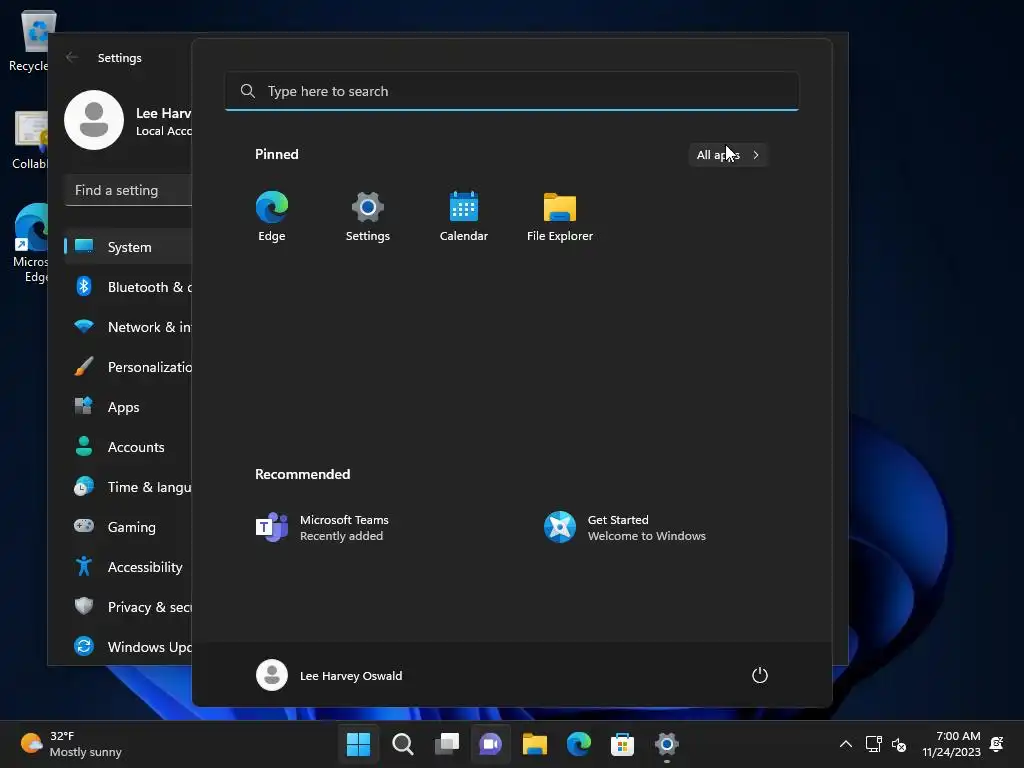
Task: Show hidden tray icons chevron
Action: [846, 744]
